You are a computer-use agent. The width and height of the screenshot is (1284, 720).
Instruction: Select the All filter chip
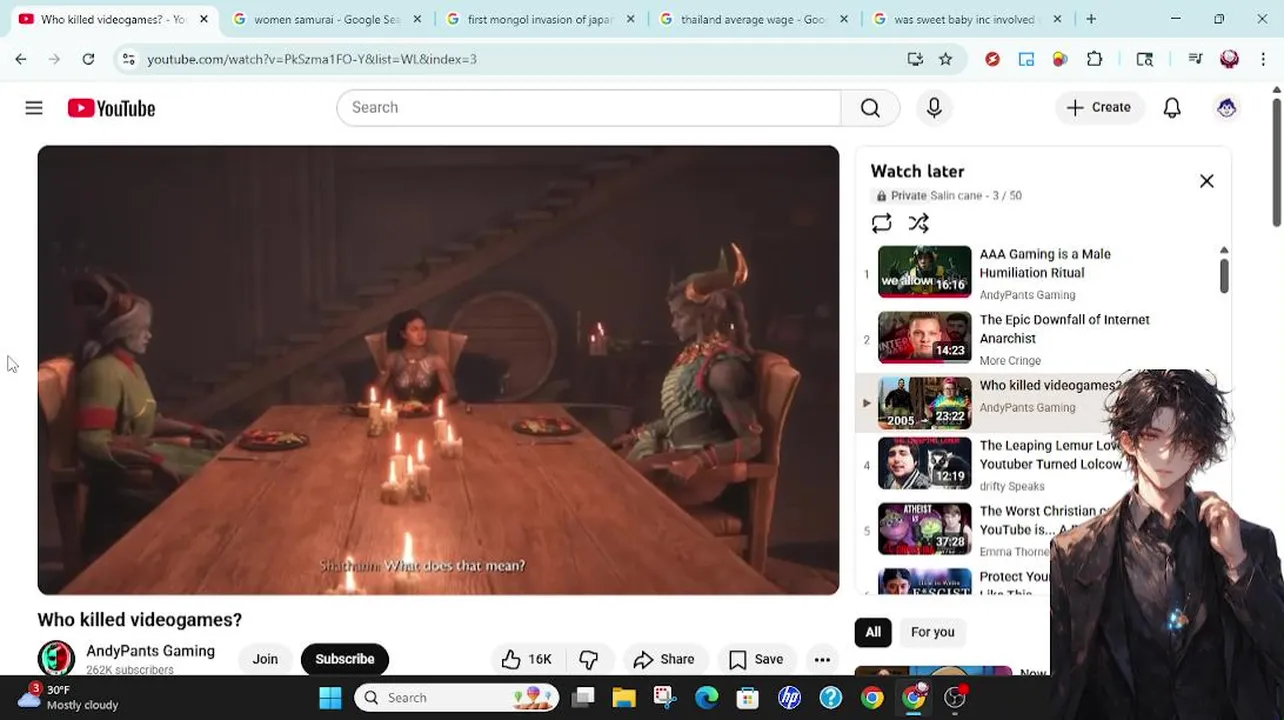point(873,632)
